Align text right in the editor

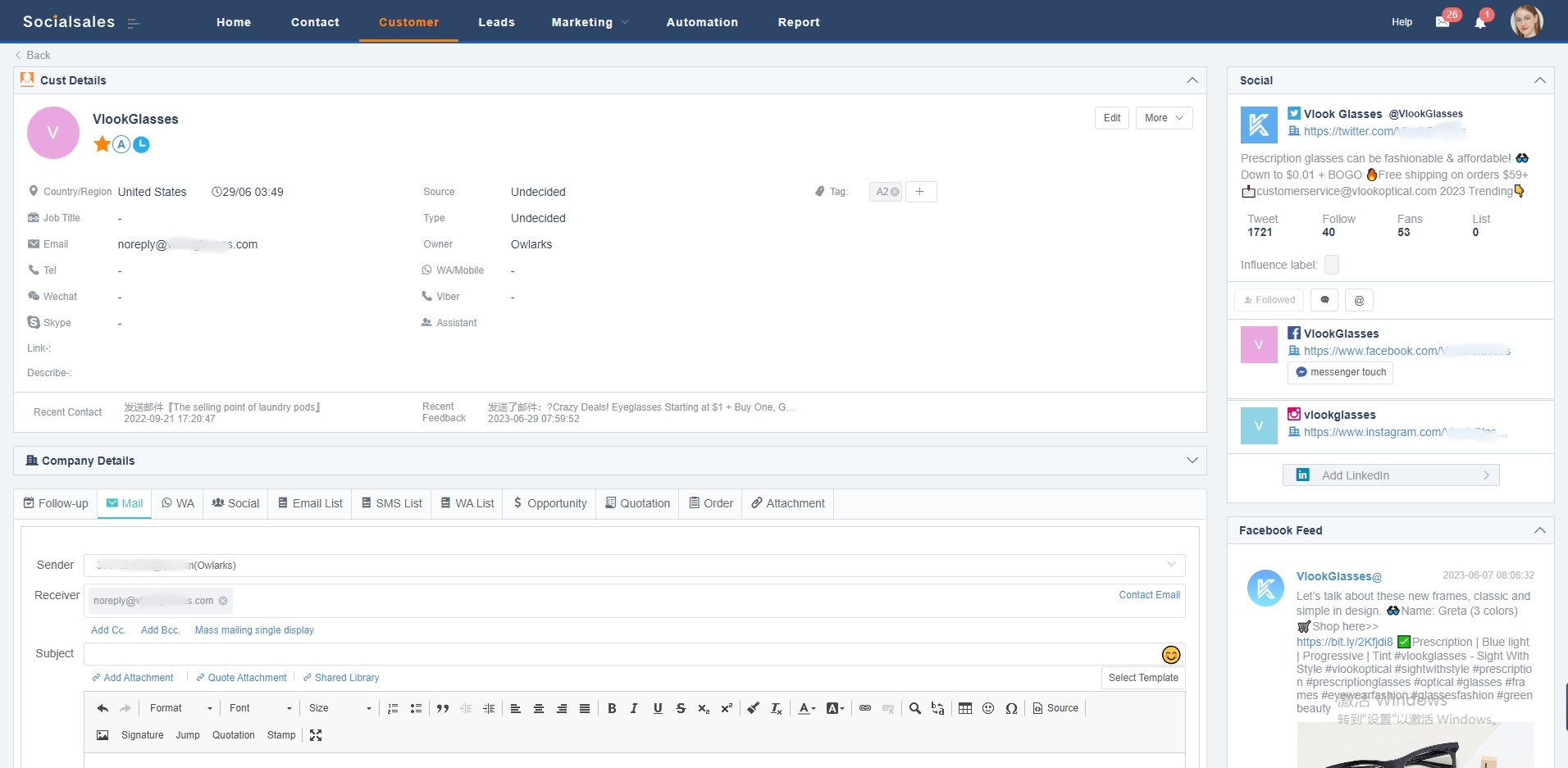point(562,708)
